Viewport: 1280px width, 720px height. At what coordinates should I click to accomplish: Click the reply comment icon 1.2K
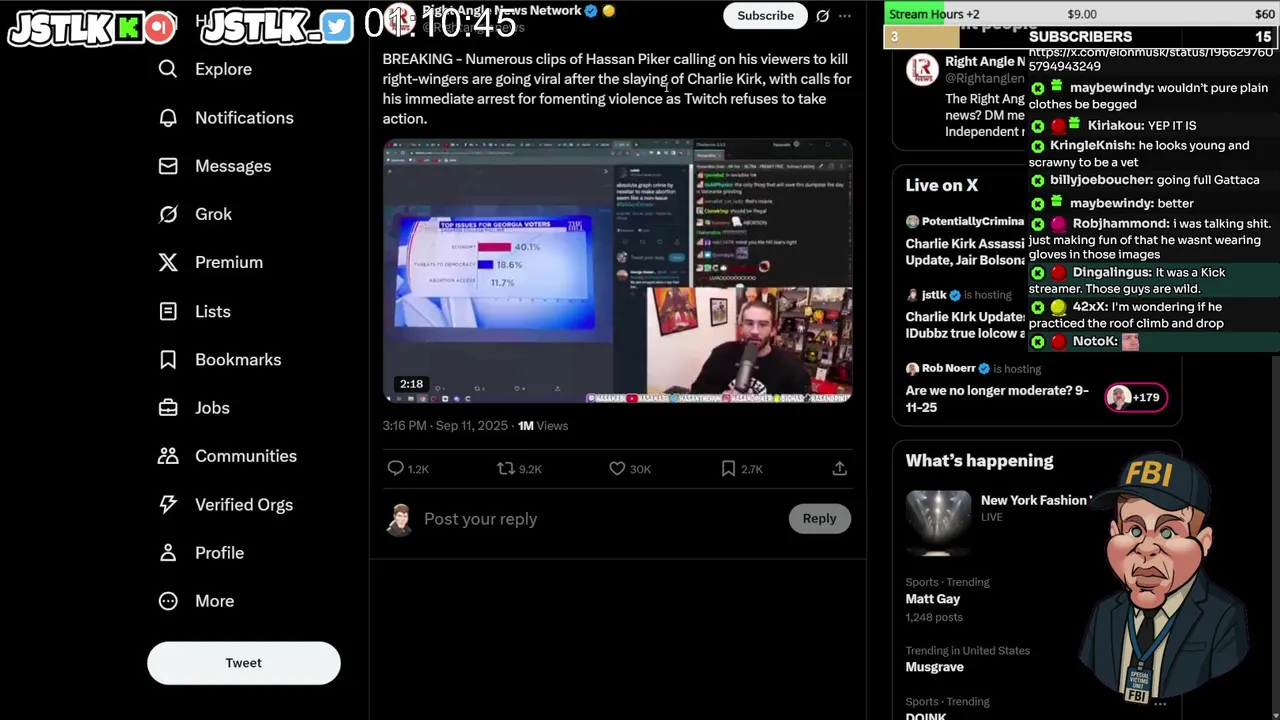396,468
